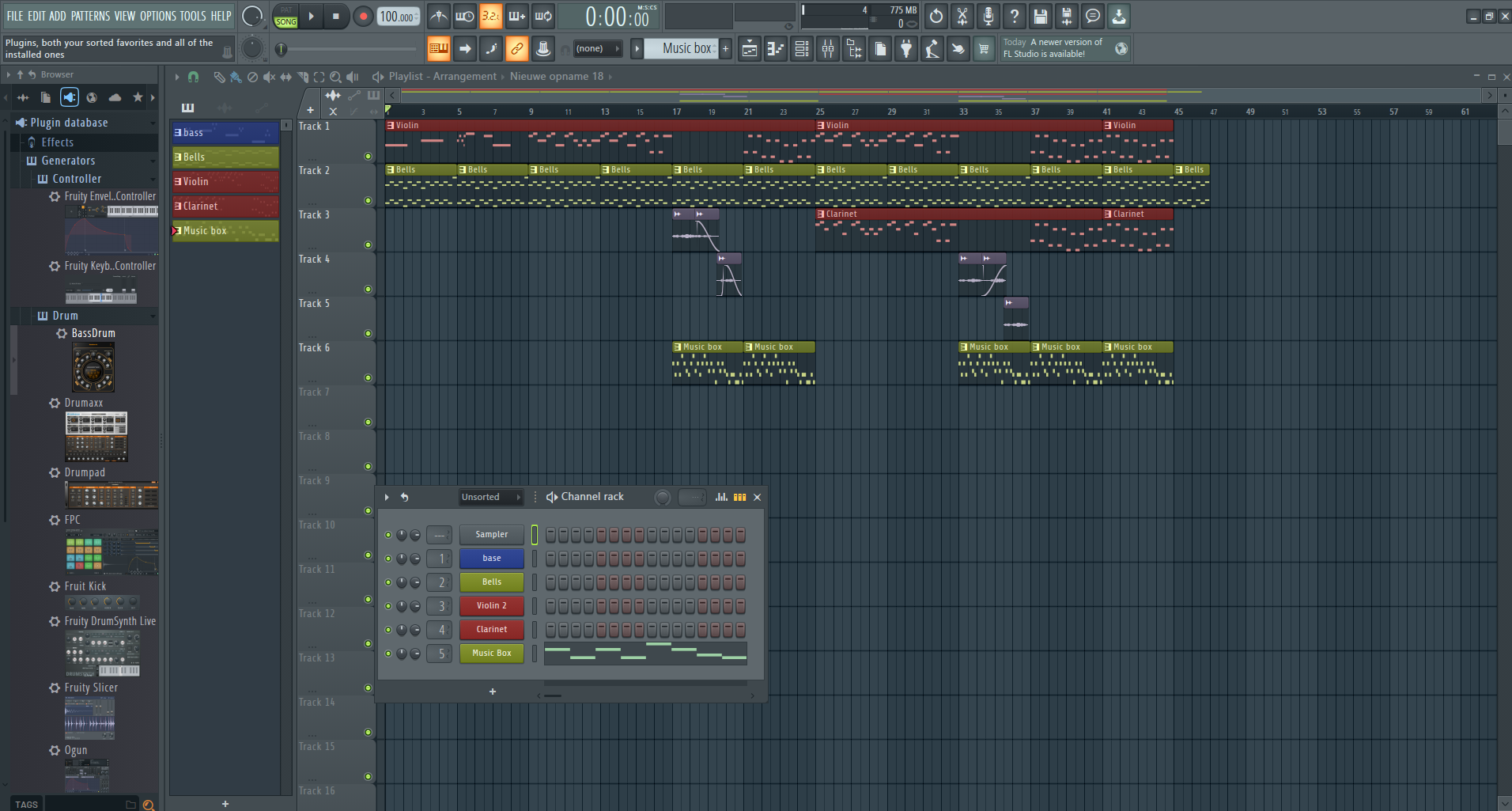Select the Mute tool in Playlist

click(x=269, y=77)
